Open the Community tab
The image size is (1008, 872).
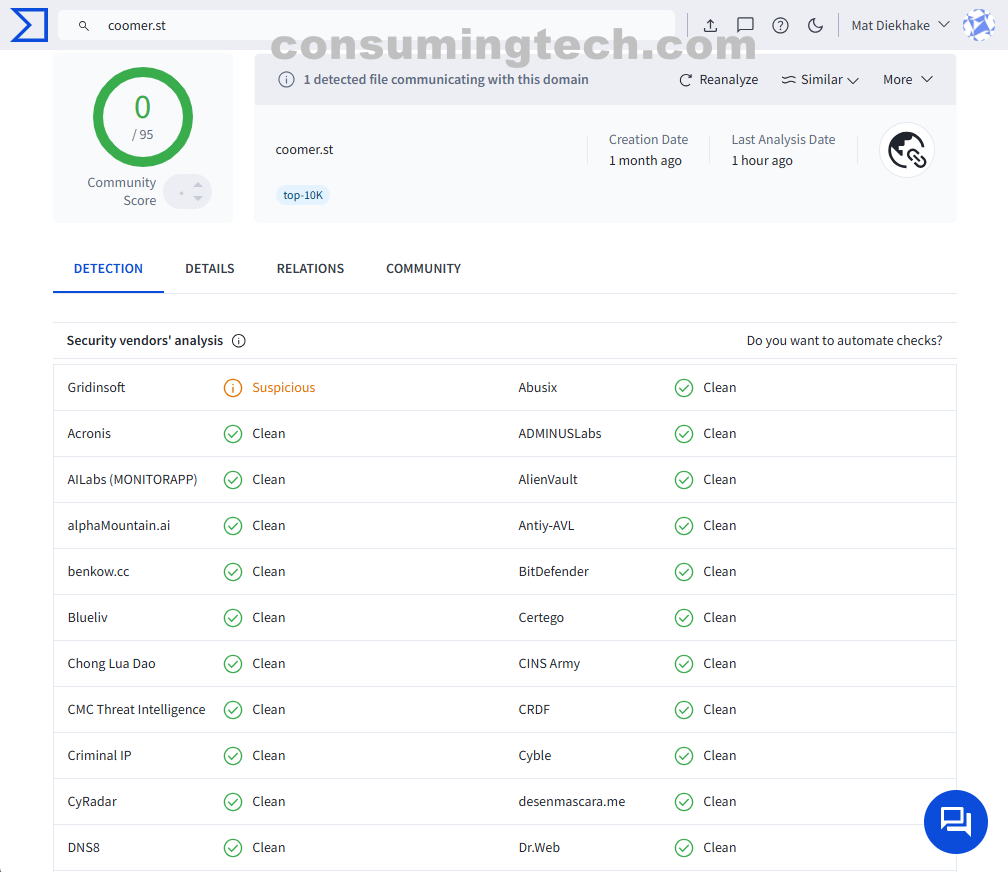(x=423, y=269)
